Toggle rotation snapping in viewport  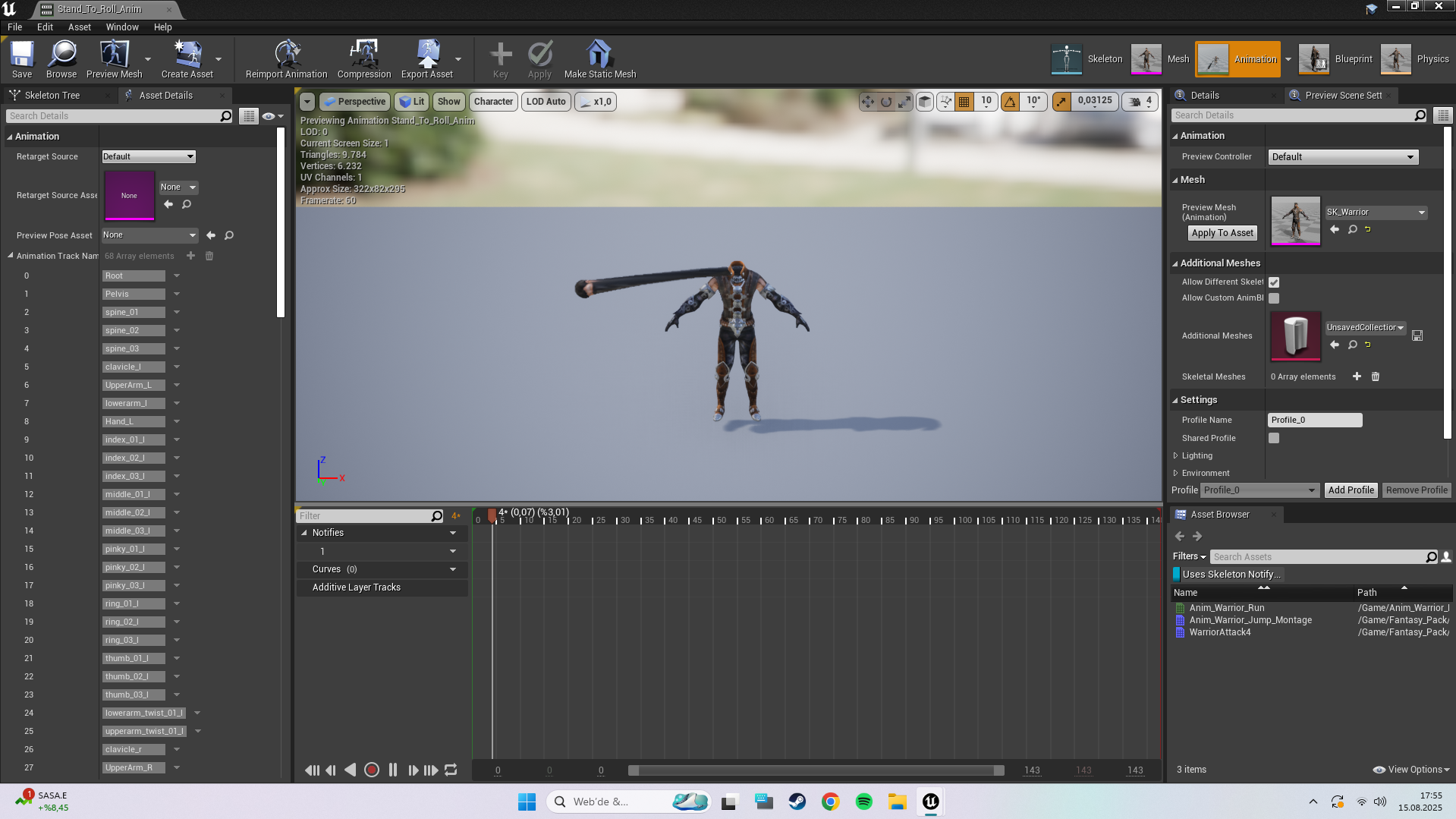click(x=1011, y=102)
